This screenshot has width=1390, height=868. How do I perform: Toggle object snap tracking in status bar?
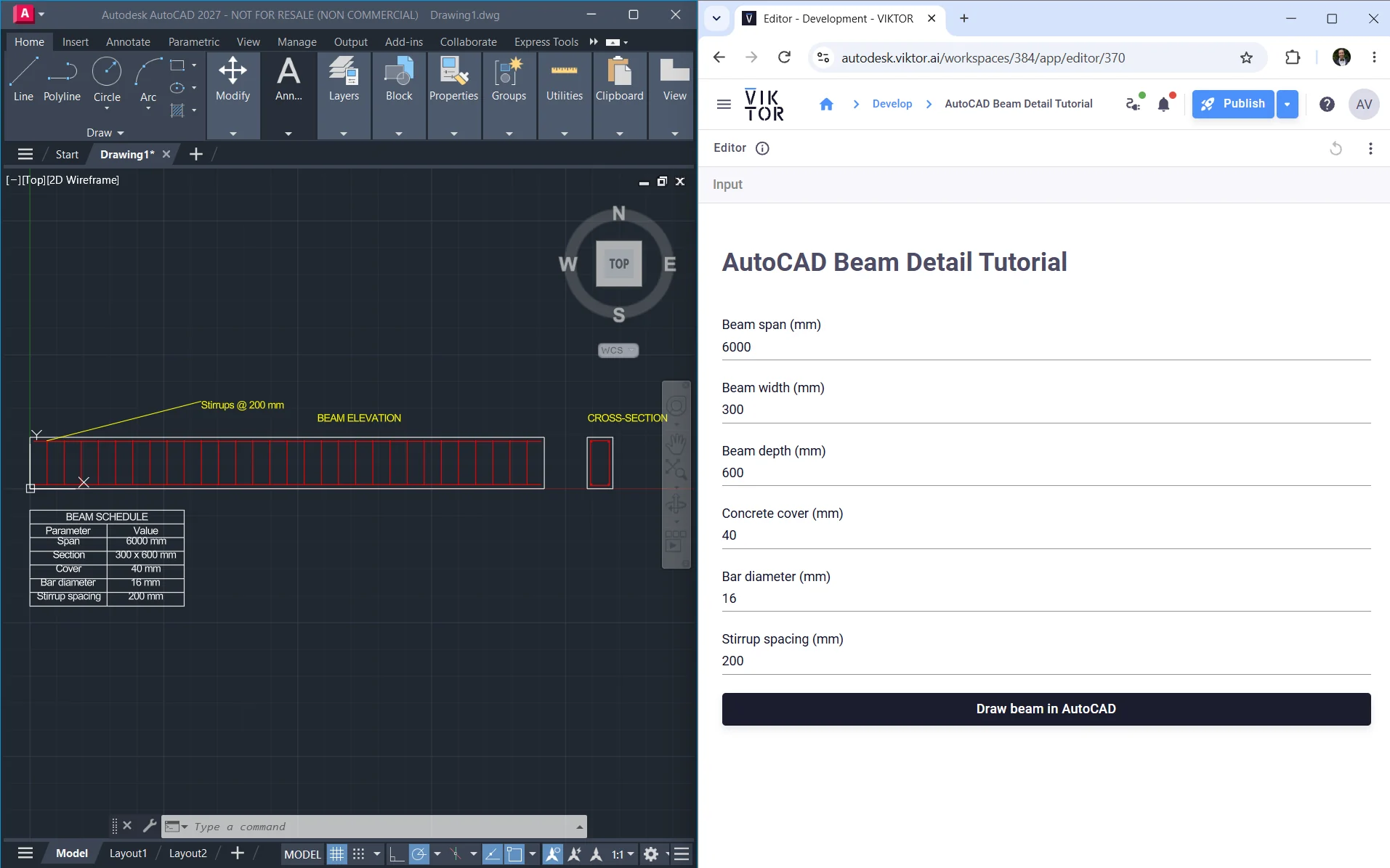click(x=492, y=853)
